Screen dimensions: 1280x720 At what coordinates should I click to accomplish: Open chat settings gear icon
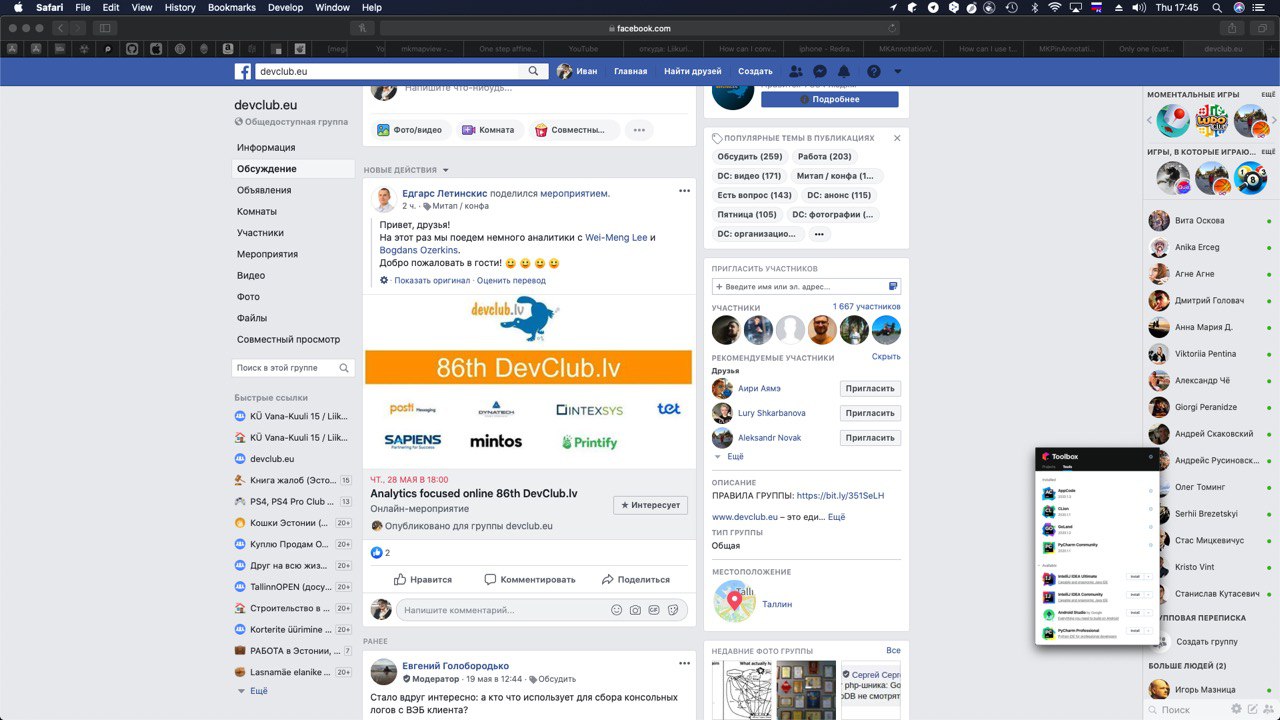click(x=1236, y=709)
